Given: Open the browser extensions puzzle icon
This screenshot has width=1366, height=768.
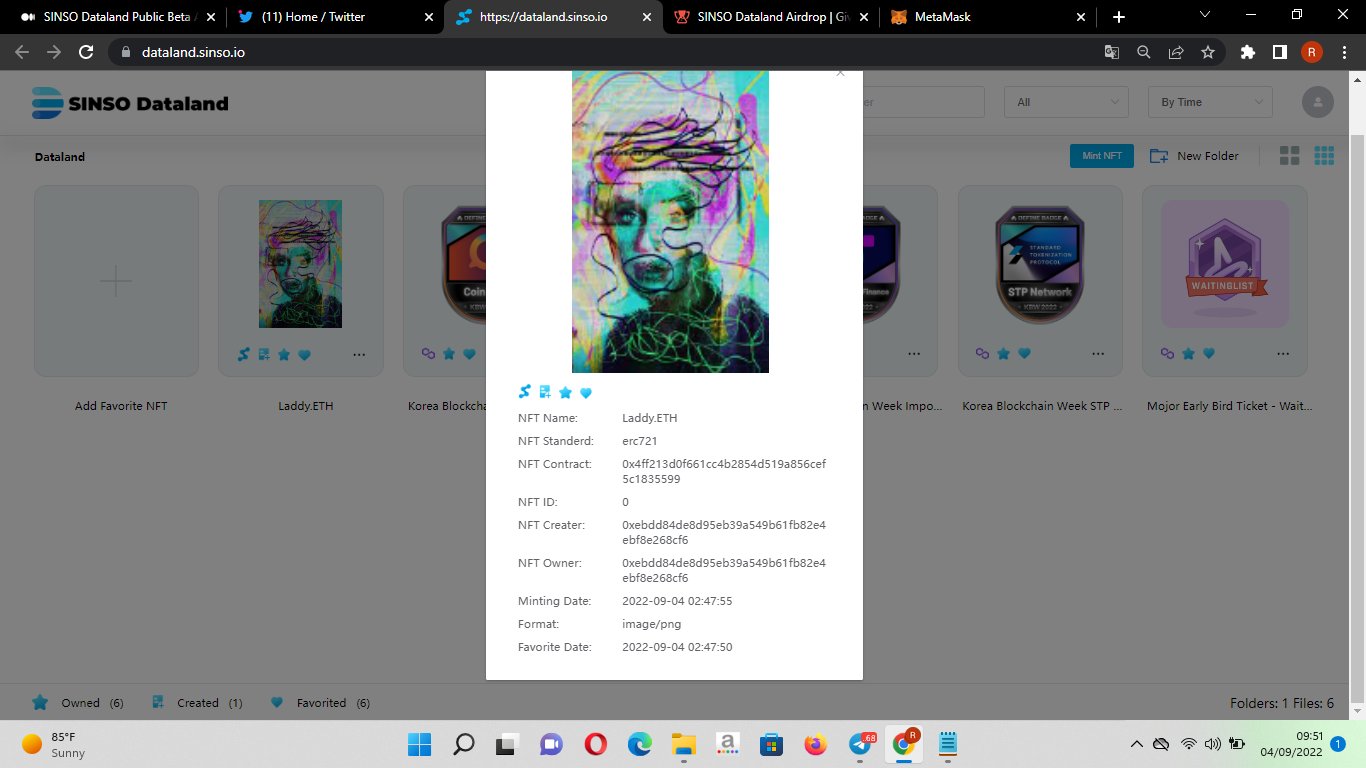Looking at the screenshot, I should [1247, 52].
